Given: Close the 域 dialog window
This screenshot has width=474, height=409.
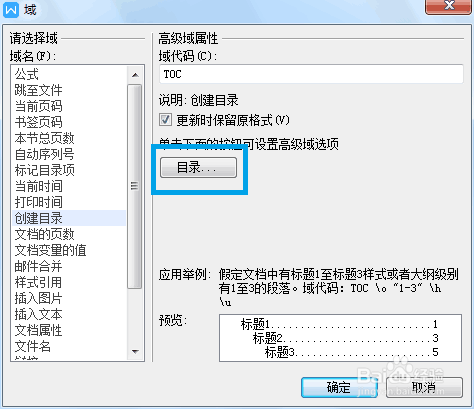Looking at the screenshot, I should (x=449, y=6).
